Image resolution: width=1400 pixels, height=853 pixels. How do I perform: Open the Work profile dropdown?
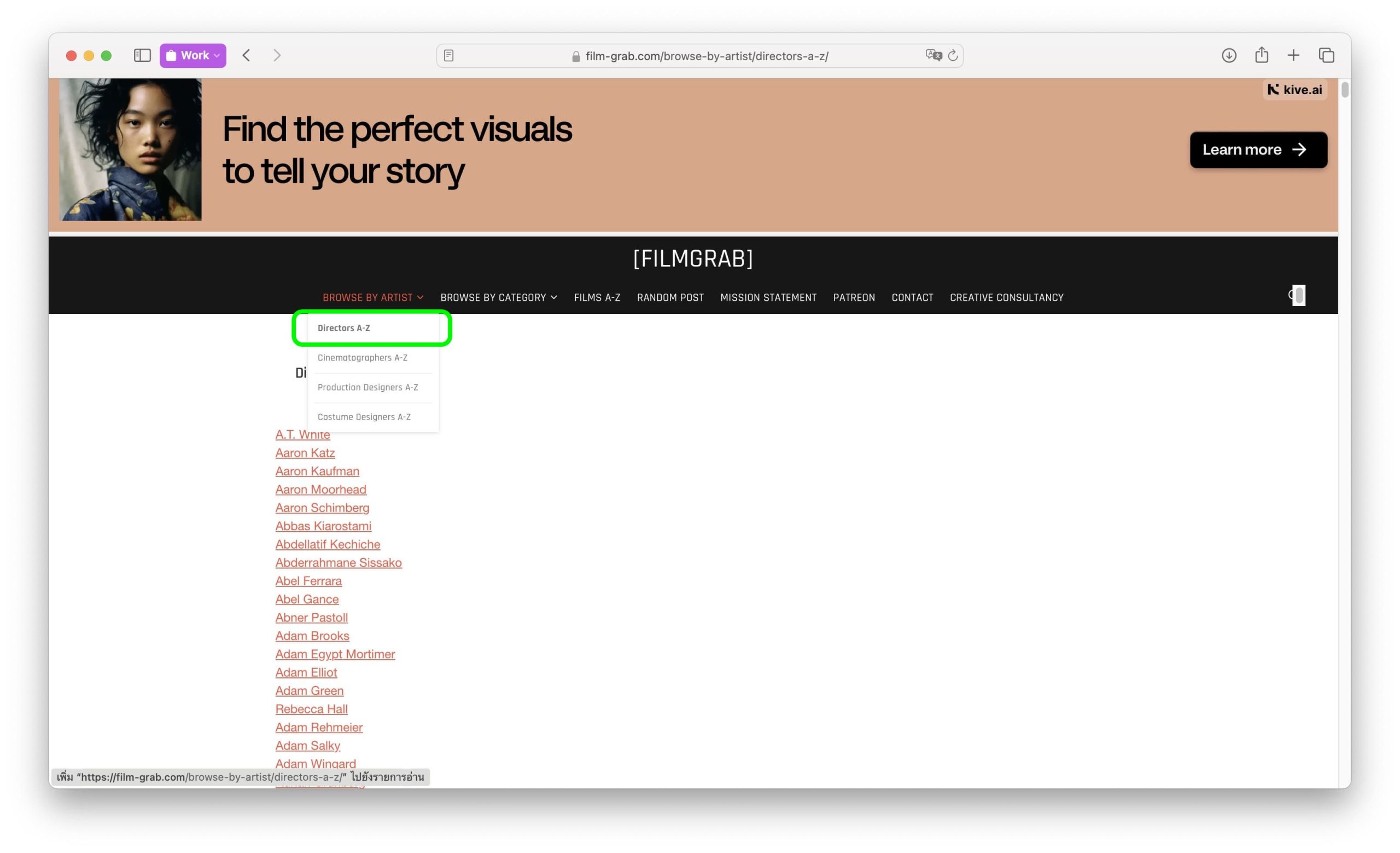point(193,55)
